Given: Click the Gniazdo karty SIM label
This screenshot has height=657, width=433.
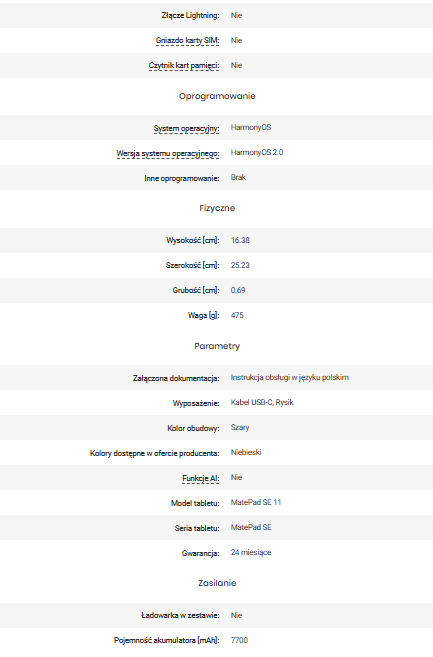Looking at the screenshot, I should tap(187, 41).
